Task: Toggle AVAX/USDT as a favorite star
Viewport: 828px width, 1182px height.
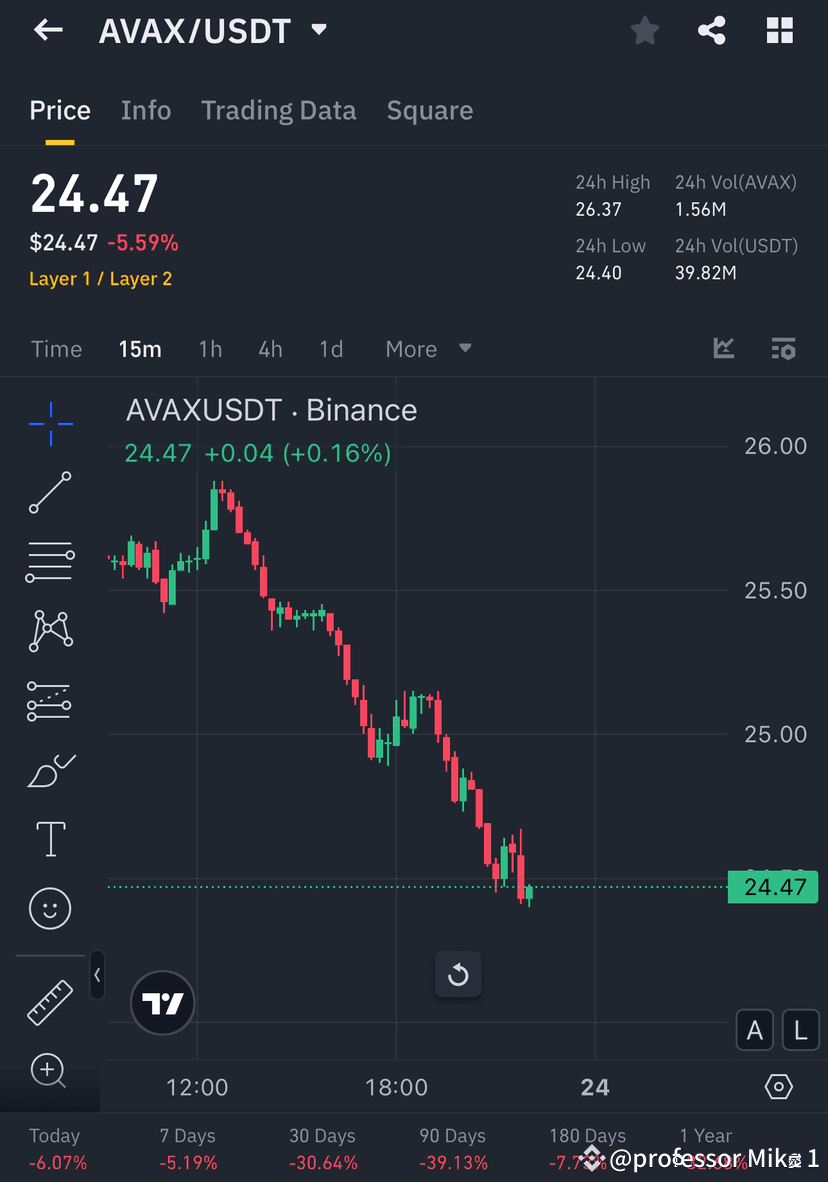Action: click(x=644, y=30)
